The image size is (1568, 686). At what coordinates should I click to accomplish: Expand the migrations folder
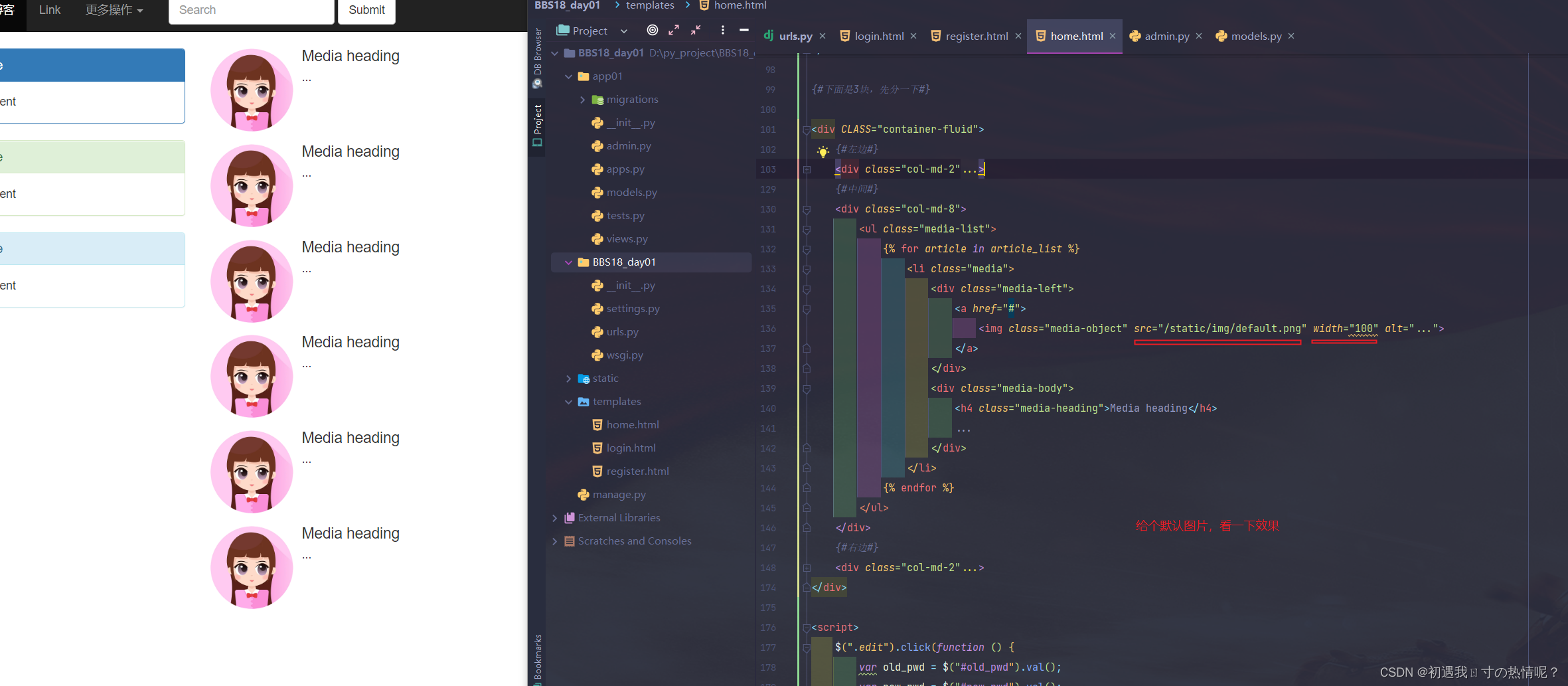(583, 100)
